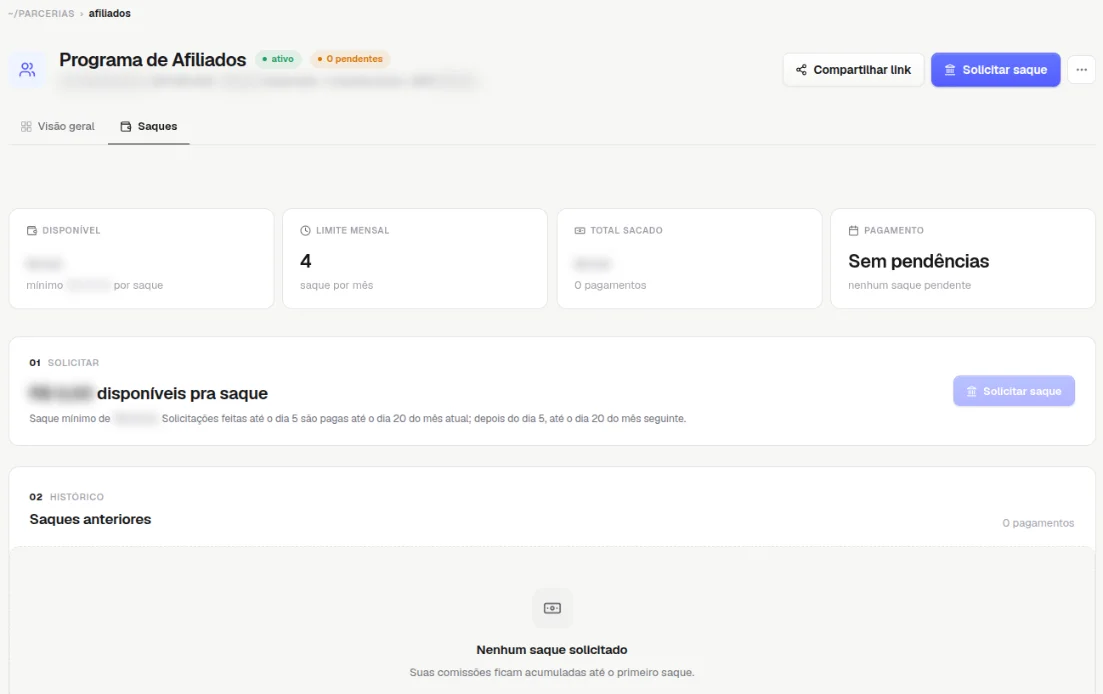Screen dimensions: 1103x694
Task: Click the Programa de Afiliados heading
Action: tap(153, 60)
